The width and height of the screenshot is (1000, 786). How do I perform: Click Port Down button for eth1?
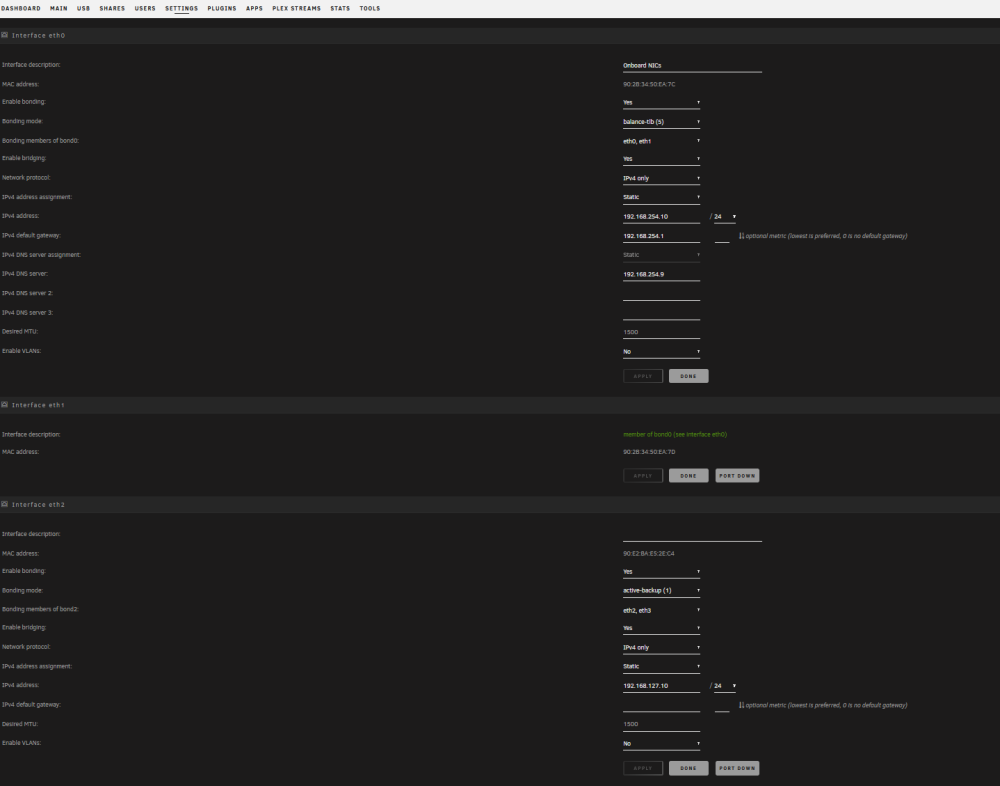[x=737, y=475]
